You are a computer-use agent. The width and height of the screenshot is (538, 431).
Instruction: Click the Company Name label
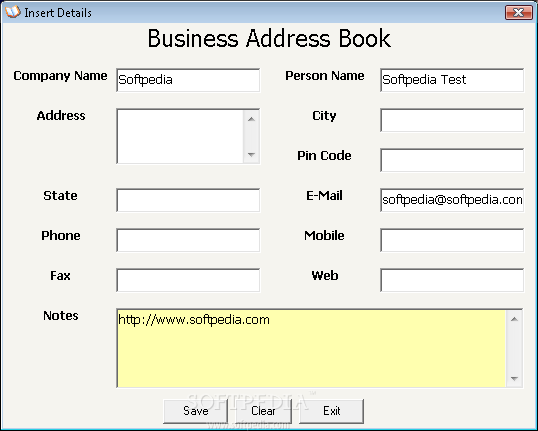coord(60,76)
